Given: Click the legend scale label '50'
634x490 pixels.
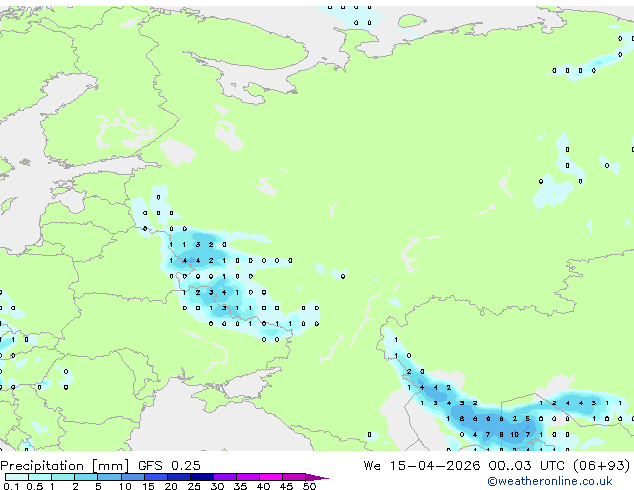Looking at the screenshot, I should tap(310, 486).
